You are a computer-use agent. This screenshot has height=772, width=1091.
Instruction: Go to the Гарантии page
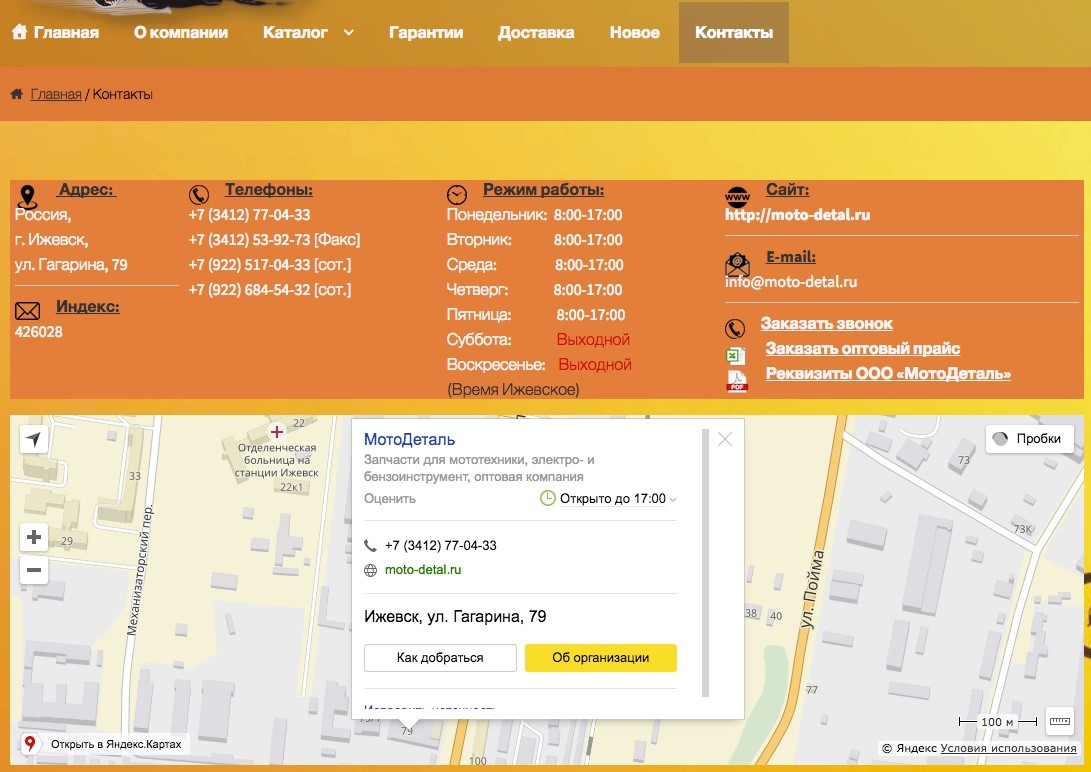point(426,32)
